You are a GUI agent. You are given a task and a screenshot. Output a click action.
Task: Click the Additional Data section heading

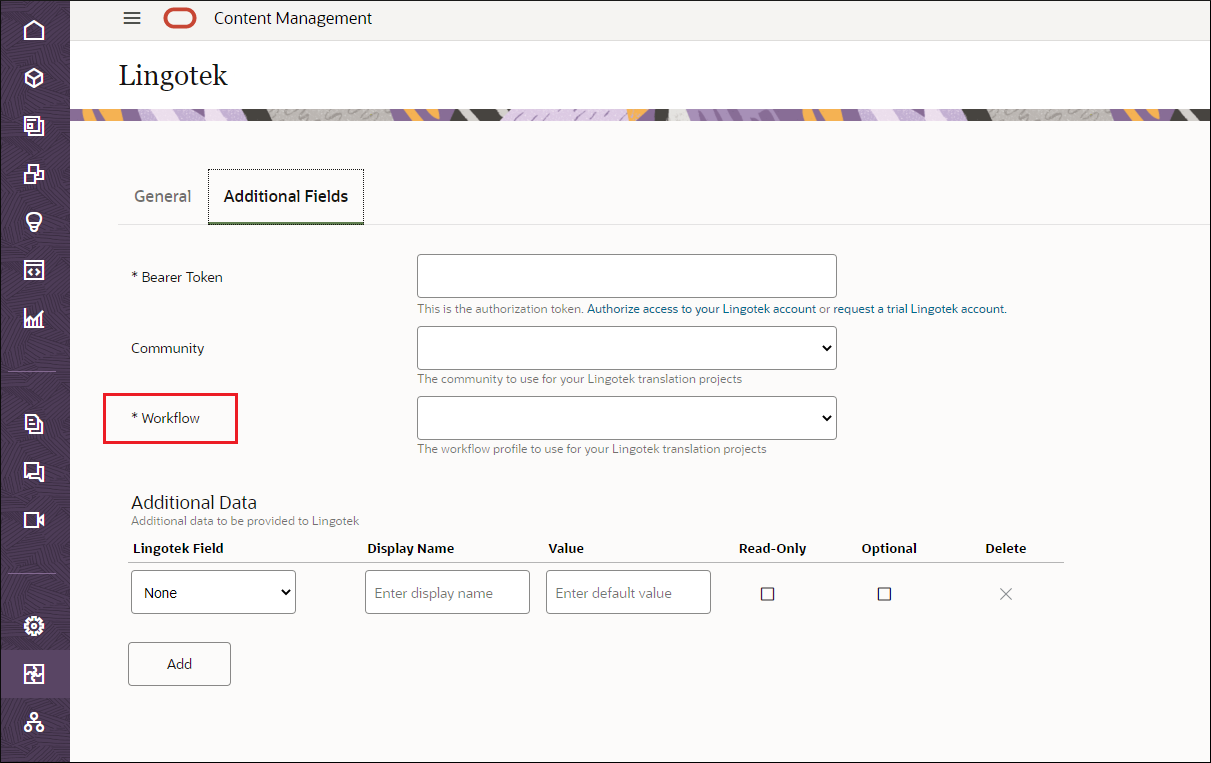(194, 502)
